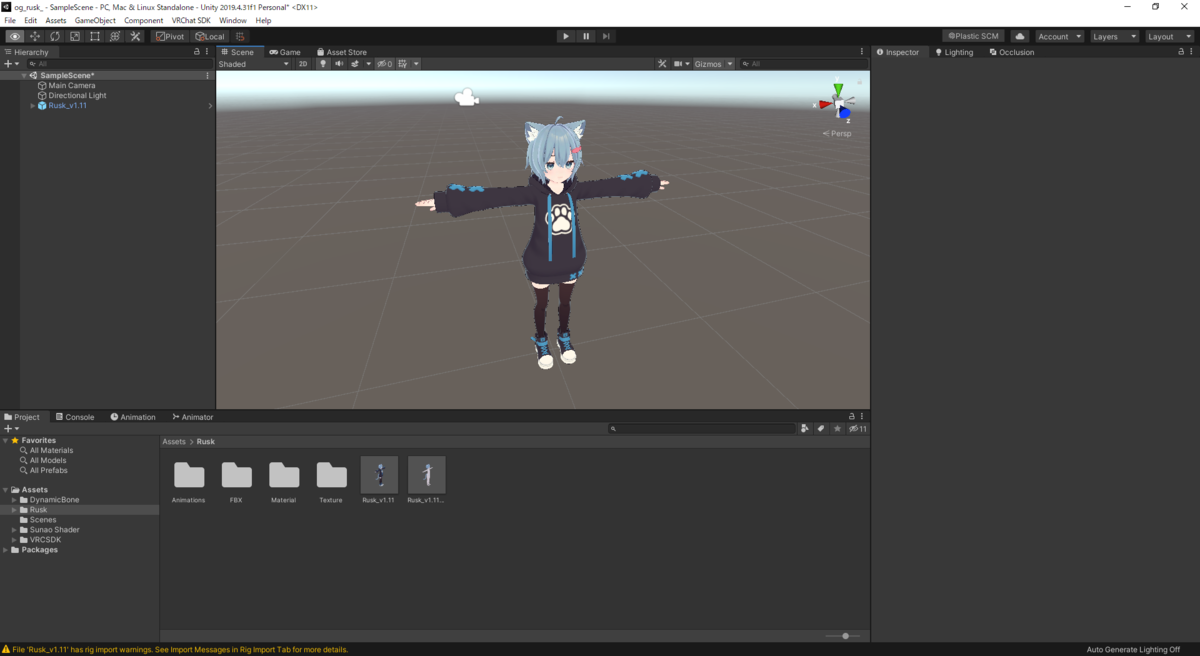
Task: Select the combined Transform tool
Action: (115, 36)
